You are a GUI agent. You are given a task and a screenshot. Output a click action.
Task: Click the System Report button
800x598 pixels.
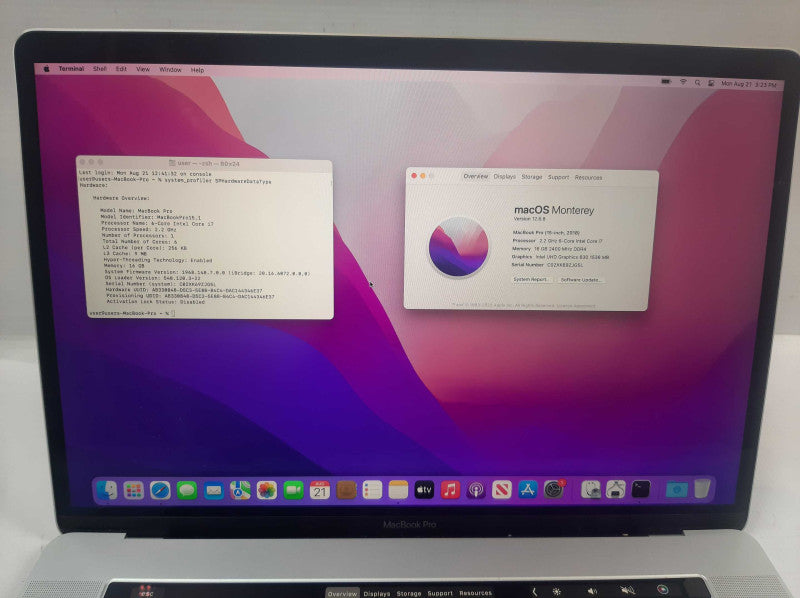[531, 280]
